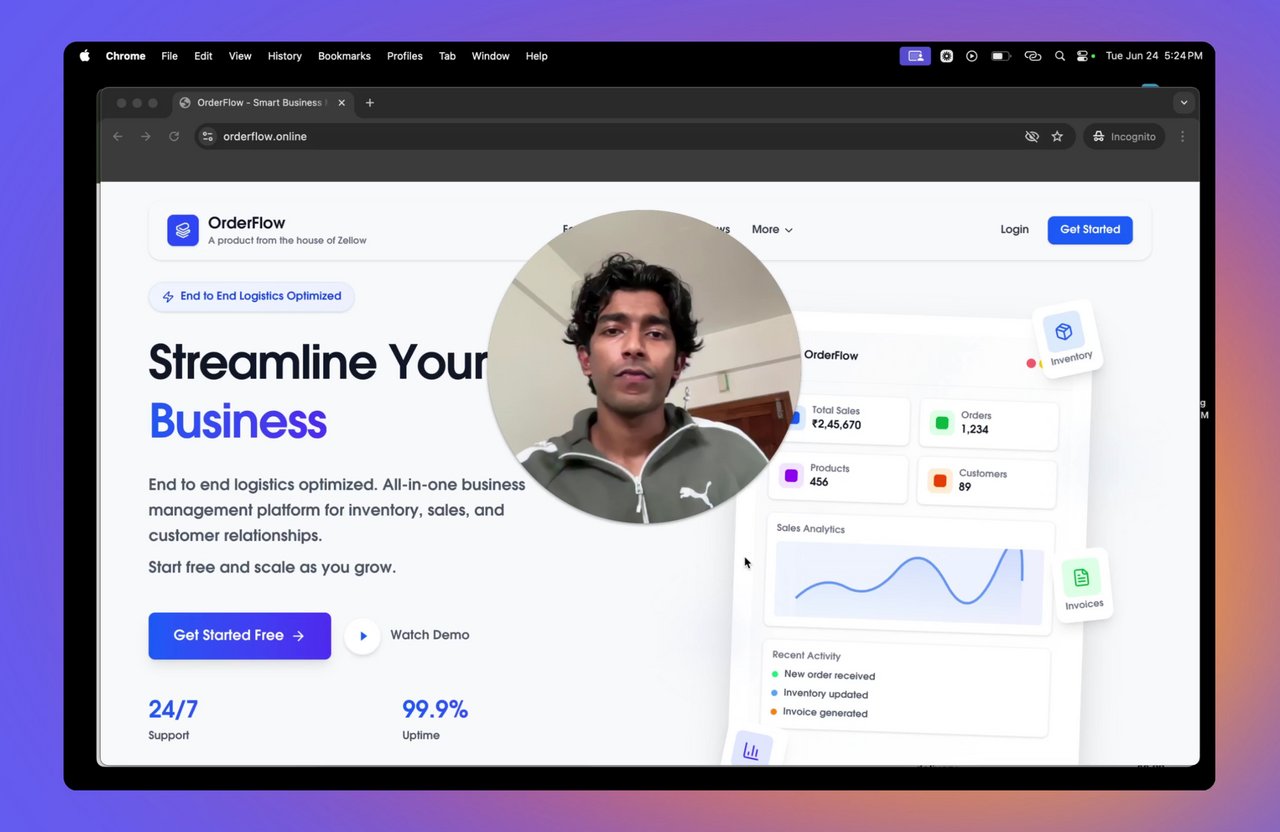Click the Login link
This screenshot has width=1280, height=832.
point(1014,229)
